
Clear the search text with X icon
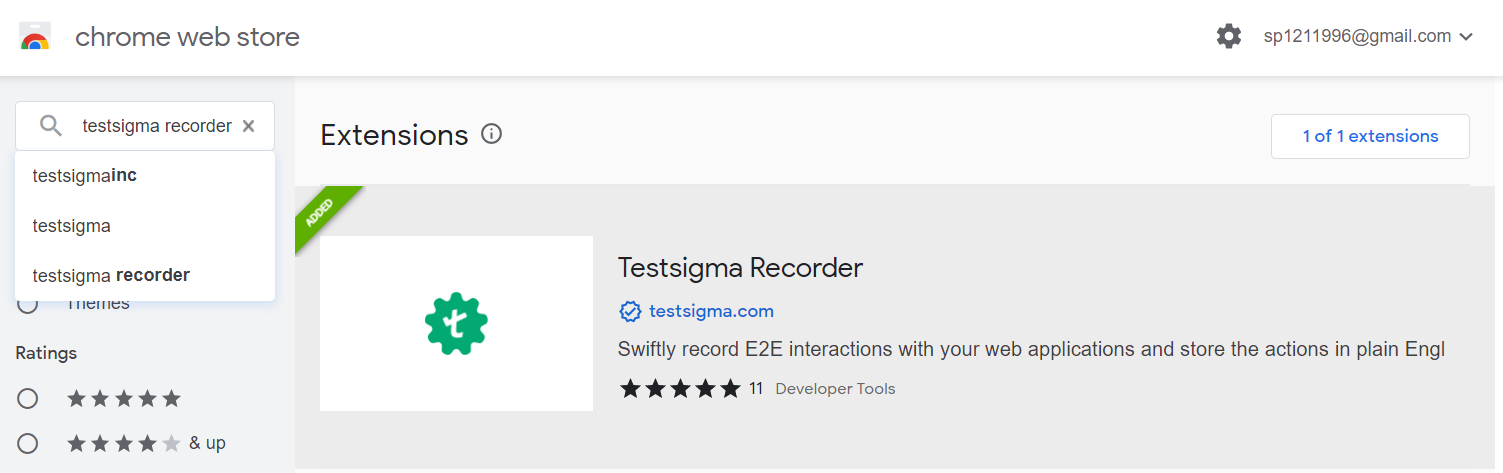[249, 126]
